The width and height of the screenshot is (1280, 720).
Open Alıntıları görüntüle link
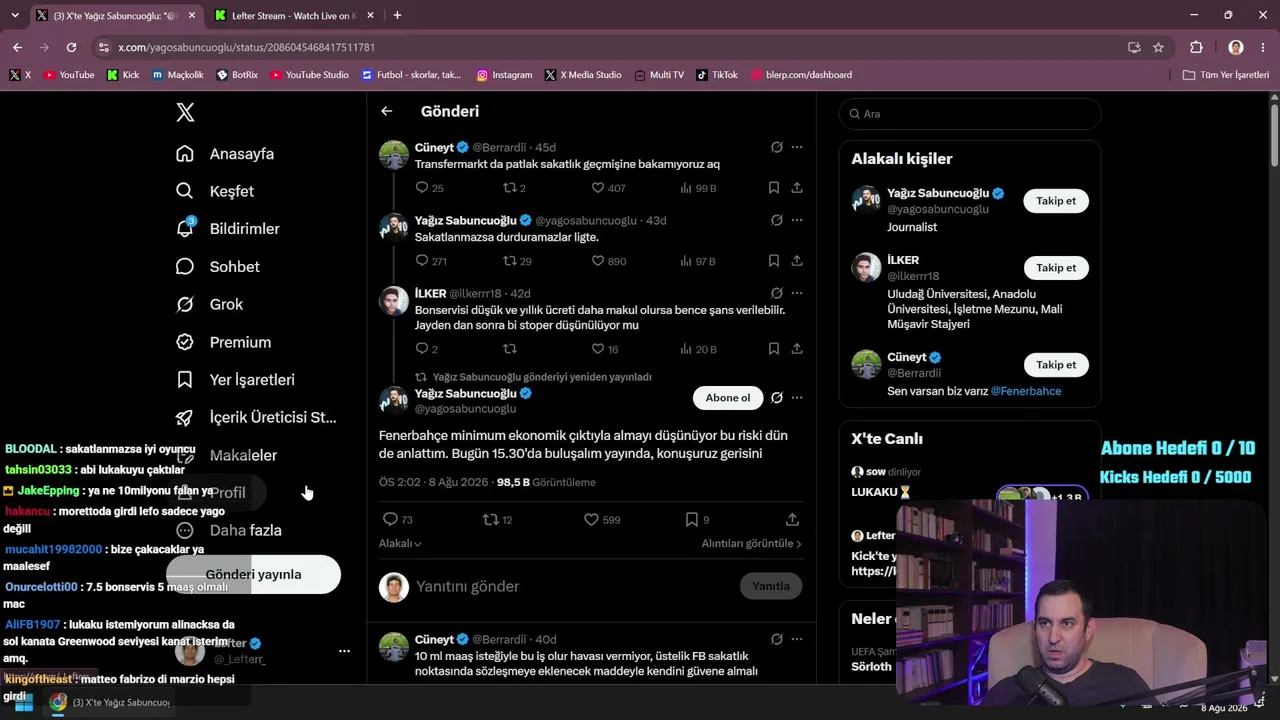[751, 543]
